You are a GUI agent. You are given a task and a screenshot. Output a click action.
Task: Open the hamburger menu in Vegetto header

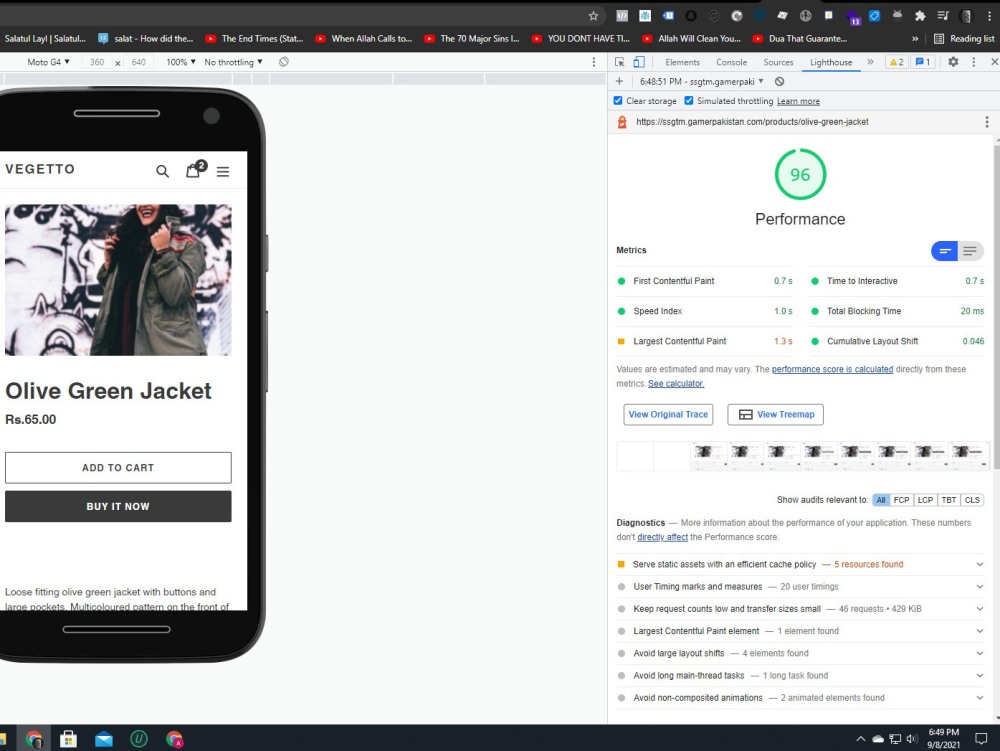pos(223,171)
